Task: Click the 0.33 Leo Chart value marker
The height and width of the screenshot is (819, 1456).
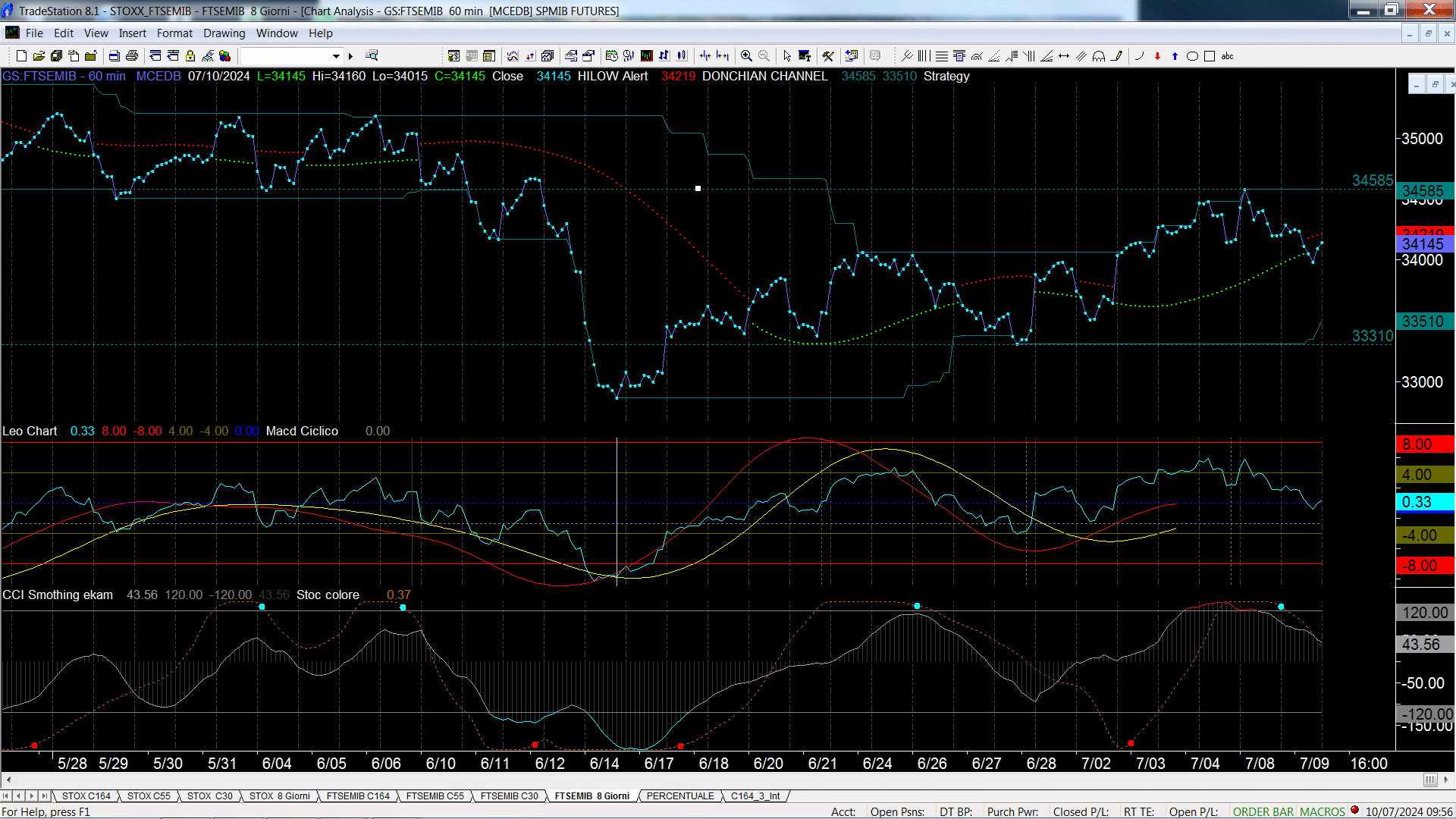Action: click(x=1424, y=502)
